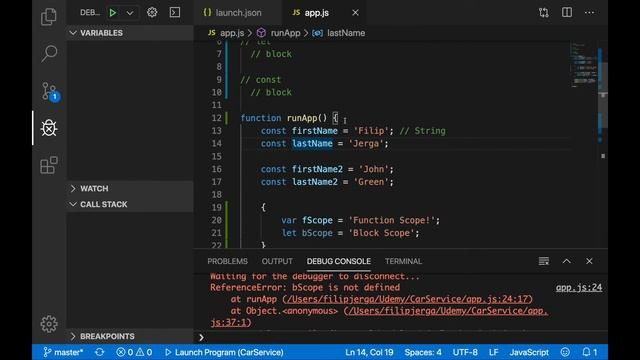Start debugging with the green play button
Viewport: 640px width, 360px height.
[113, 13]
